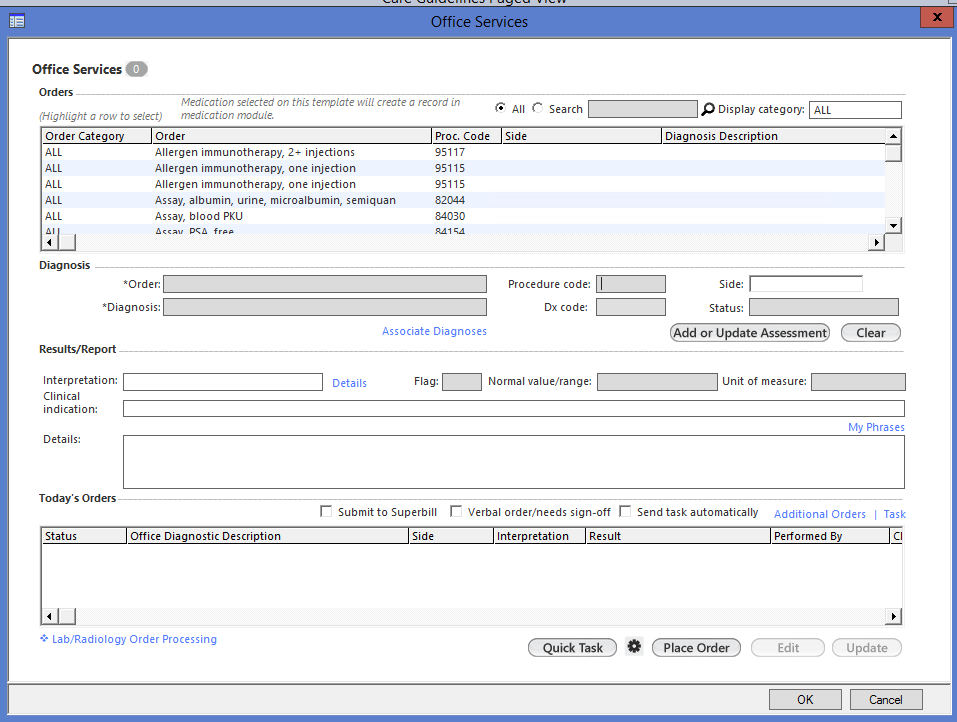Click the Interpretation column header
Viewport: 957px width, 722px height.
click(x=539, y=536)
